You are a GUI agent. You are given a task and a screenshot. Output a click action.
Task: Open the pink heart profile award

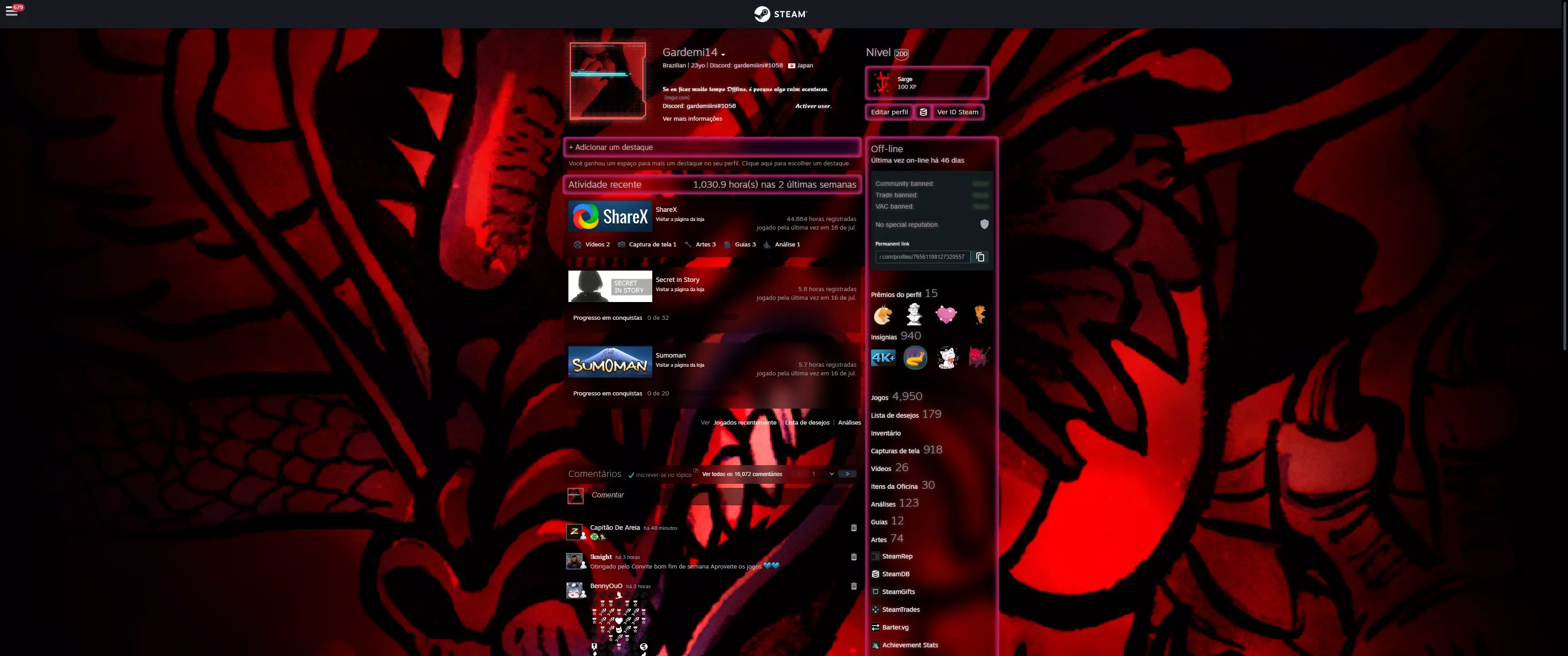pos(946,315)
